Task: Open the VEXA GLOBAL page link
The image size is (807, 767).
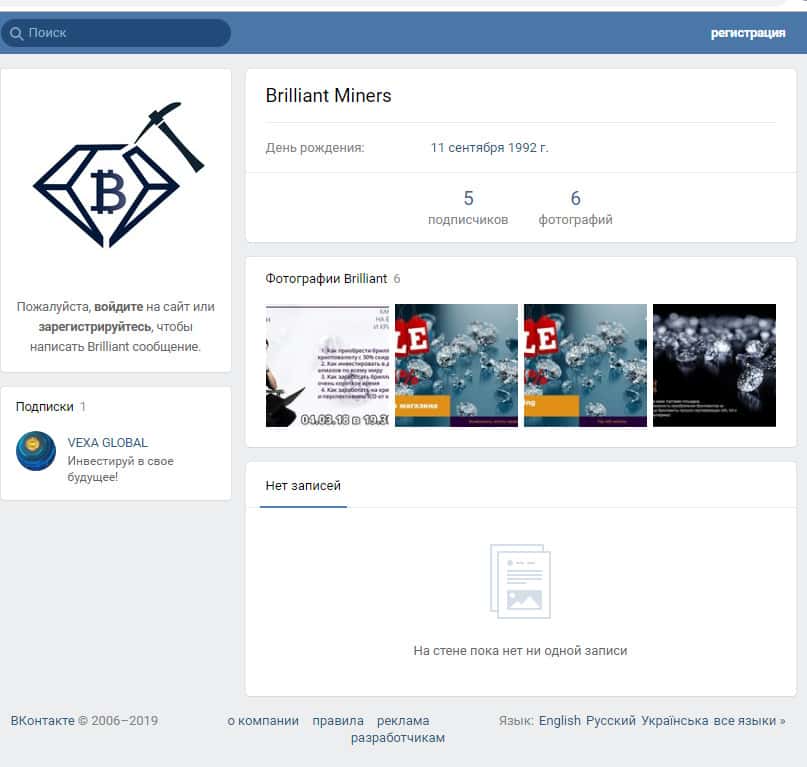Action: (108, 443)
